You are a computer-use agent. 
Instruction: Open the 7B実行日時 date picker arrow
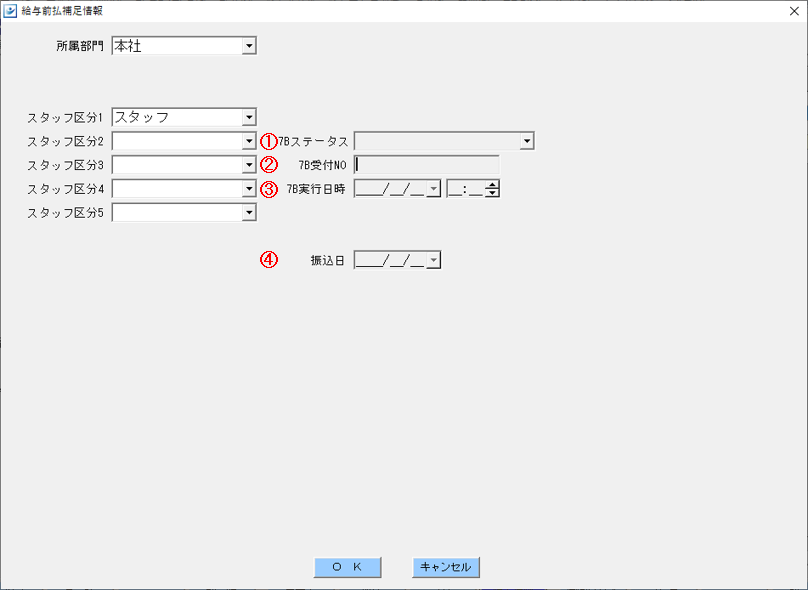tap(434, 189)
